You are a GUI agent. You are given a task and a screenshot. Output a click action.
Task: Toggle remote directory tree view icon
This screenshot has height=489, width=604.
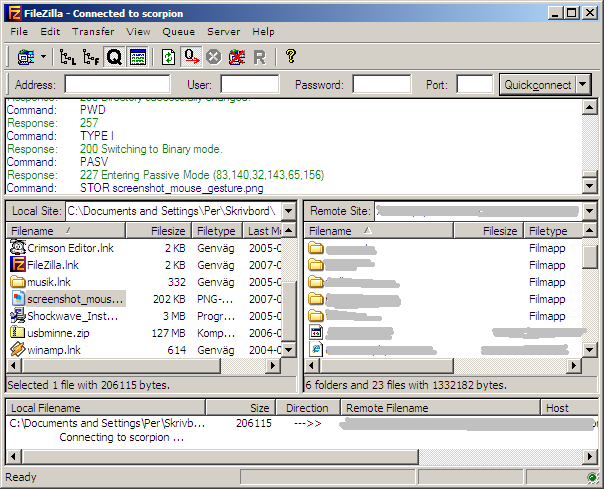click(x=91, y=57)
